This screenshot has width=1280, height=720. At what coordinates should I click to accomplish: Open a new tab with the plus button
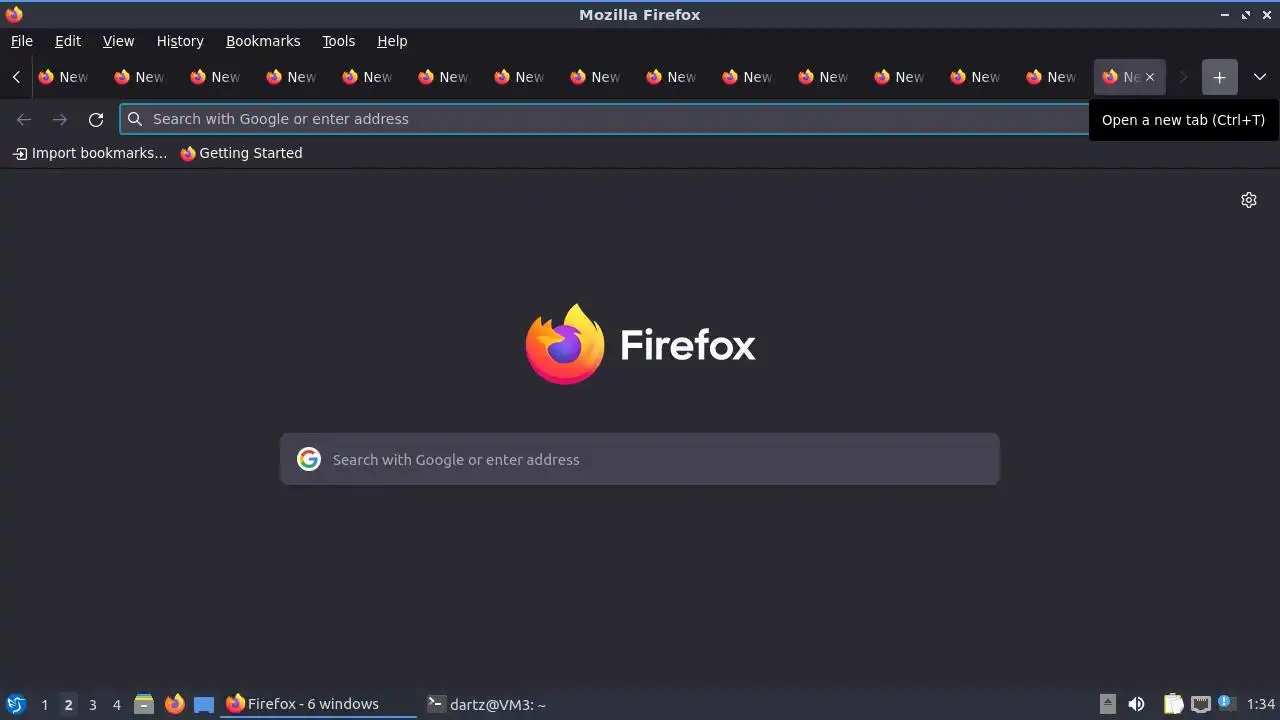tap(1219, 77)
